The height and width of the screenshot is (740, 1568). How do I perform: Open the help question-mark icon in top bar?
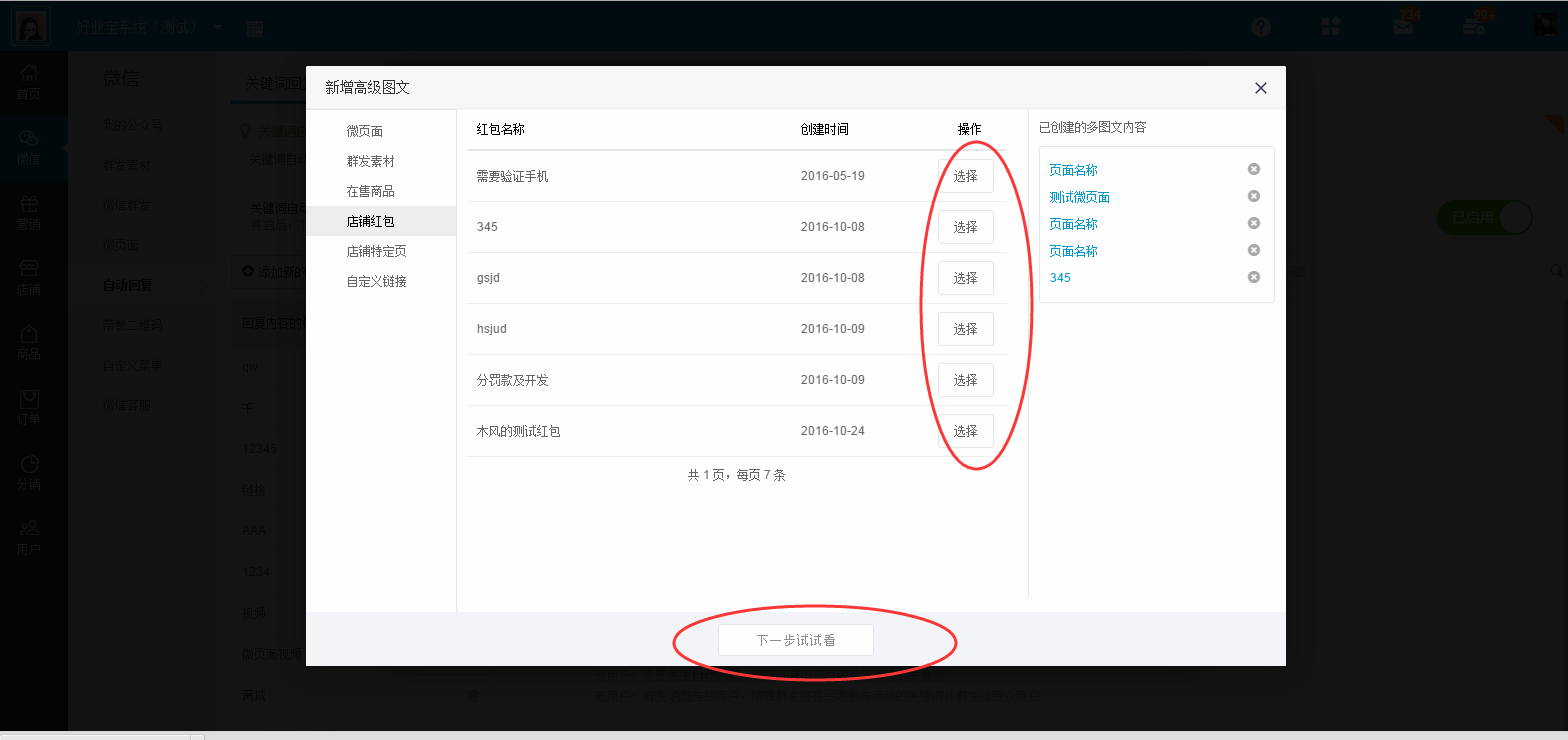(x=1261, y=27)
